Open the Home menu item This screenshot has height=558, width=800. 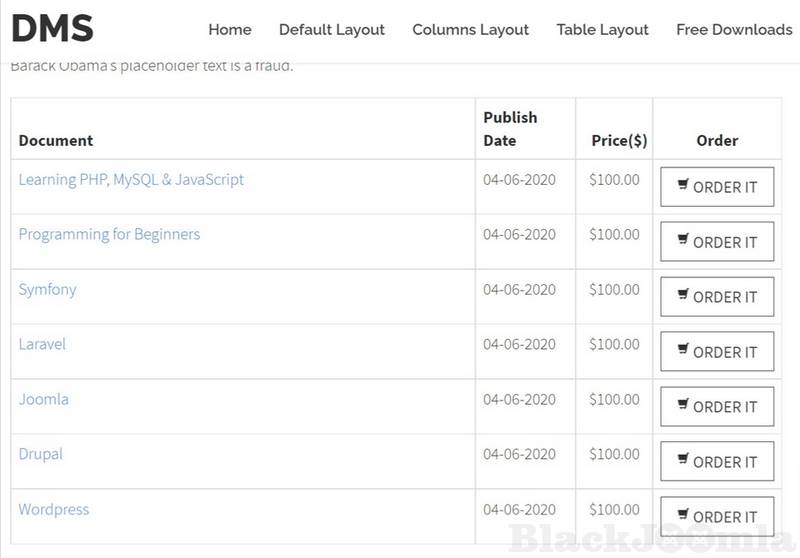(x=230, y=30)
